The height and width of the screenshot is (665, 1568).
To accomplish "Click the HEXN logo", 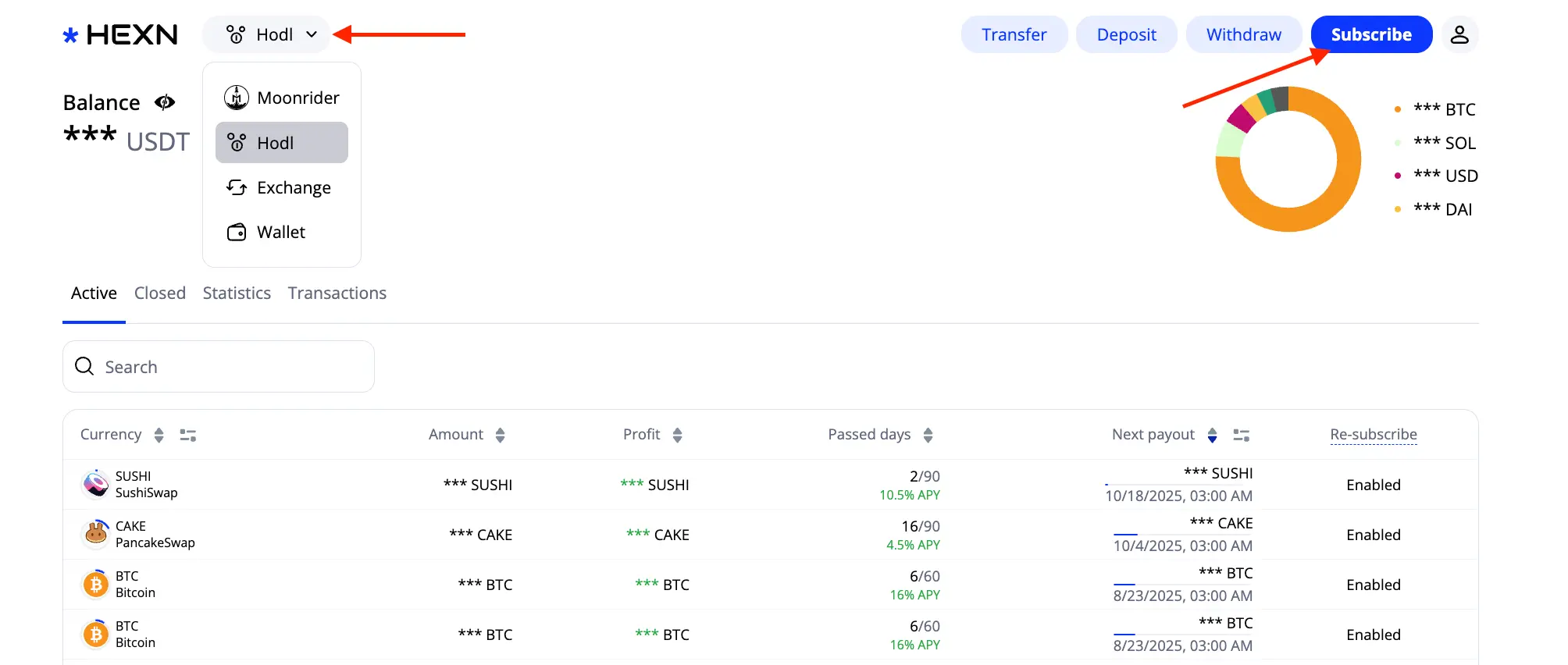I will [x=120, y=35].
